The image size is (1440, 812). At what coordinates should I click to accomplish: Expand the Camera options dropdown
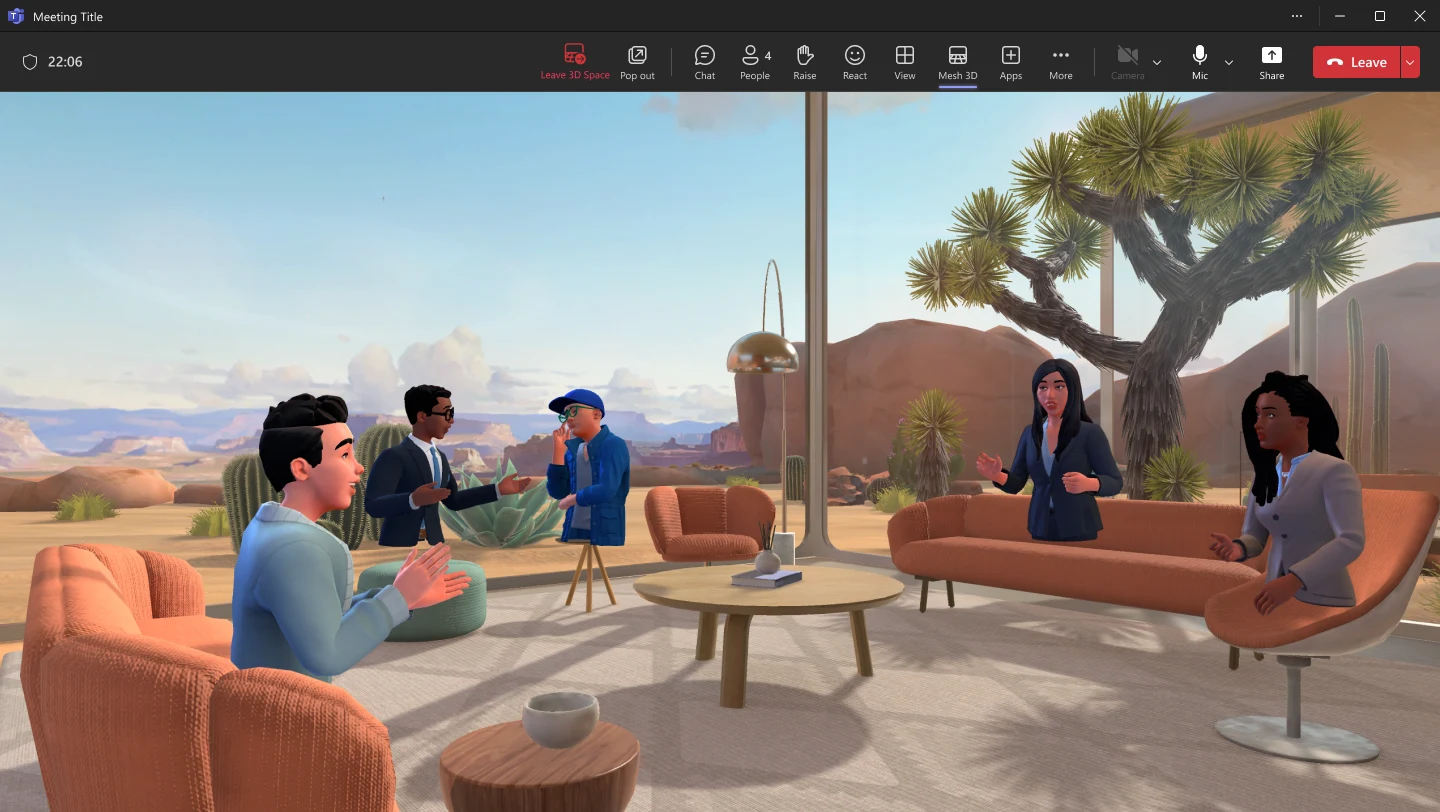point(1157,62)
